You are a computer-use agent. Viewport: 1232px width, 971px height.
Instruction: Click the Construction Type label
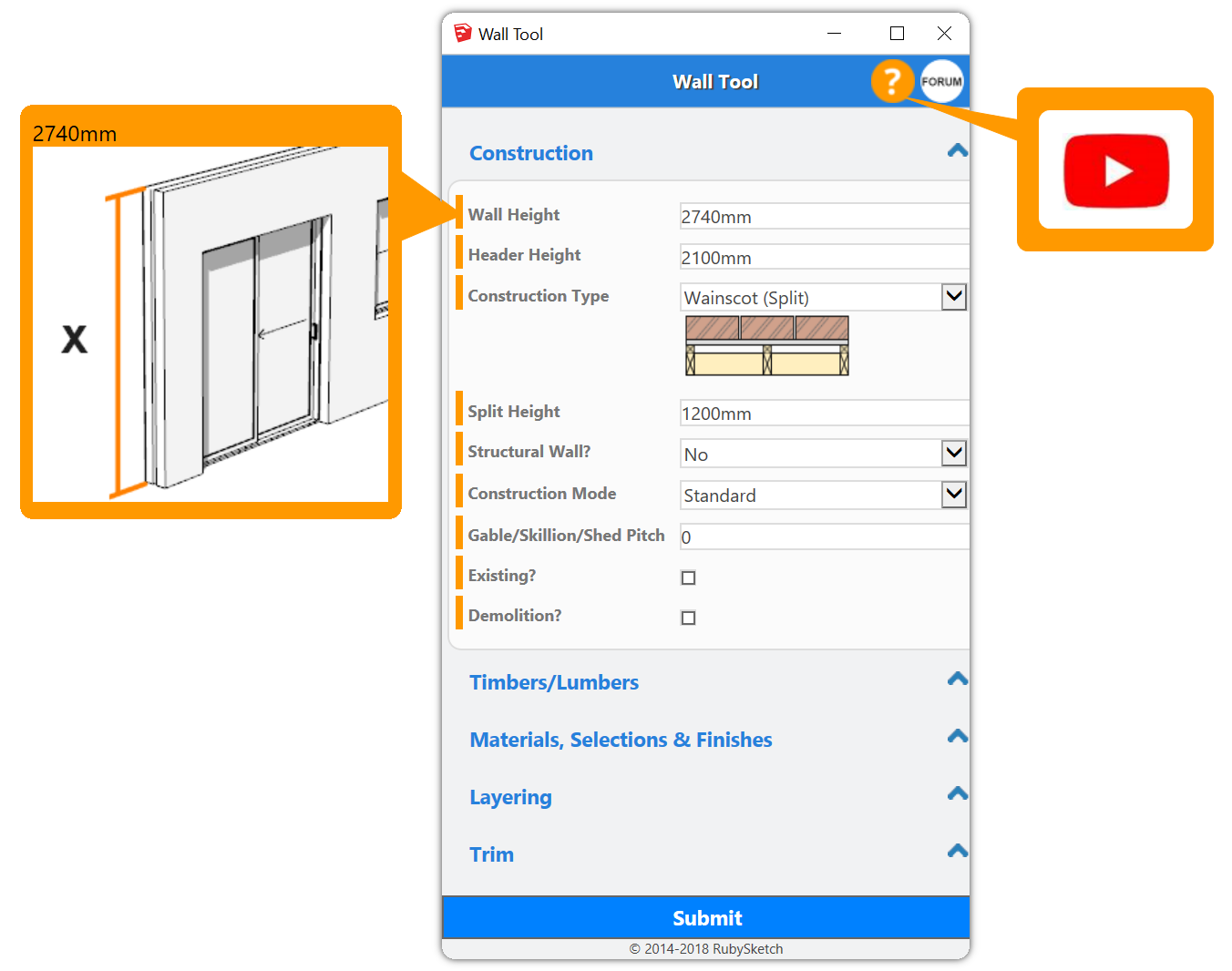click(x=539, y=296)
